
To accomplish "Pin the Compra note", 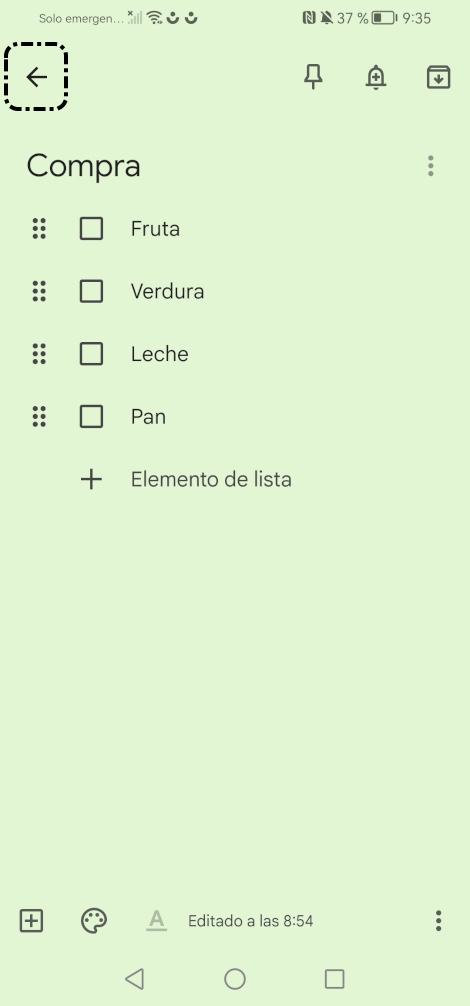I will tap(313, 78).
